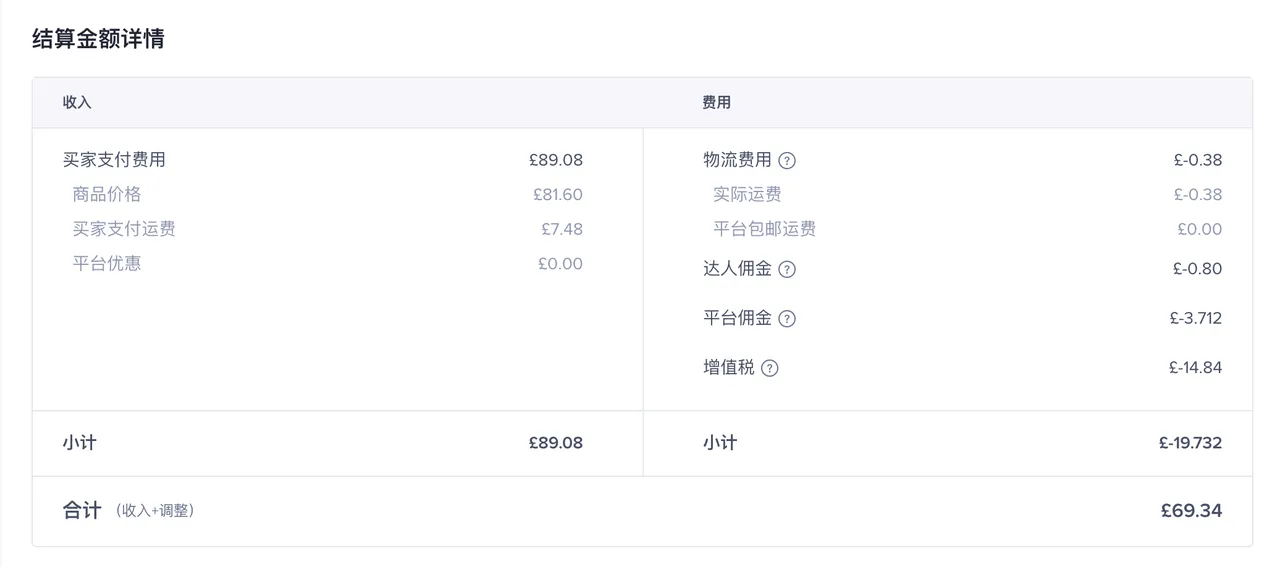Click the help icon beside 平台佣金
The height and width of the screenshot is (567, 1280).
[x=787, y=319]
